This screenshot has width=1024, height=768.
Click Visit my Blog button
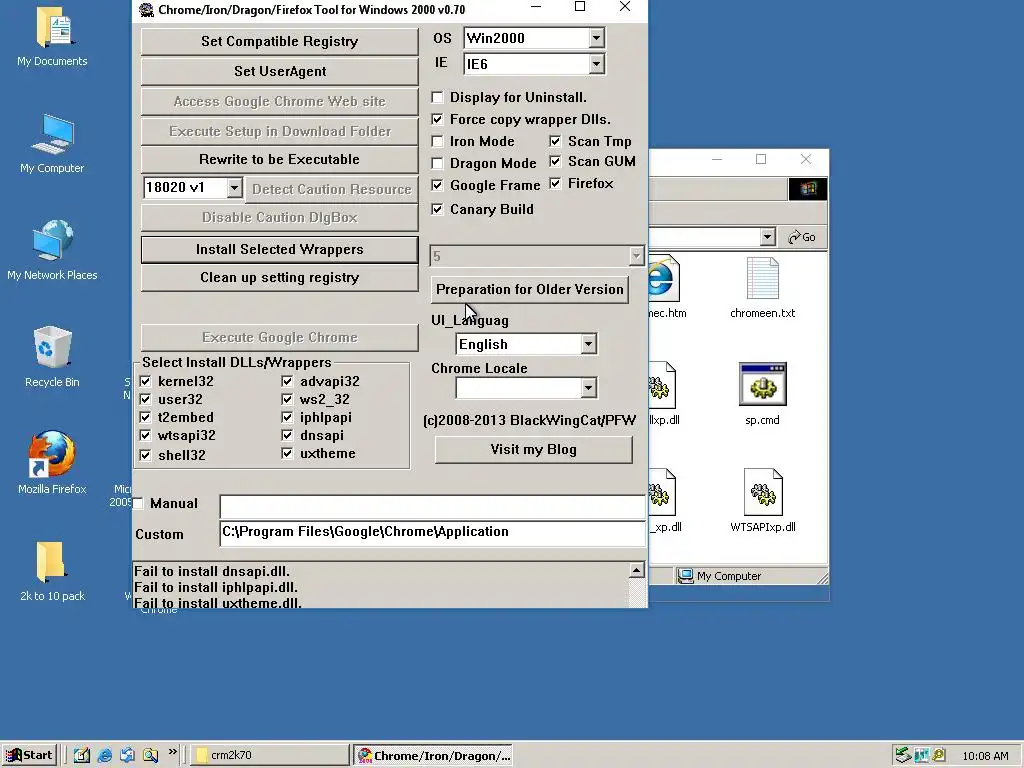click(534, 449)
